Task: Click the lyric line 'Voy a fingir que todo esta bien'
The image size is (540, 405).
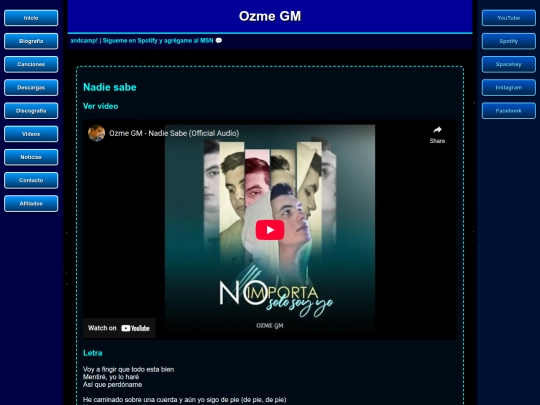Action: click(x=128, y=370)
